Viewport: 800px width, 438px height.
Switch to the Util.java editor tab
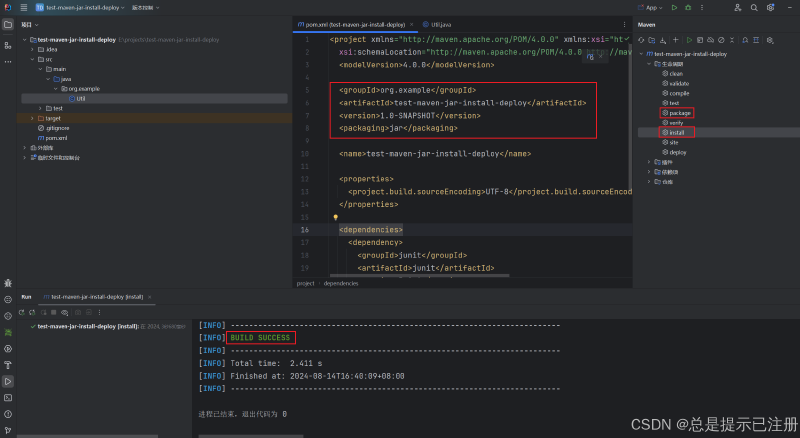tap(437, 25)
